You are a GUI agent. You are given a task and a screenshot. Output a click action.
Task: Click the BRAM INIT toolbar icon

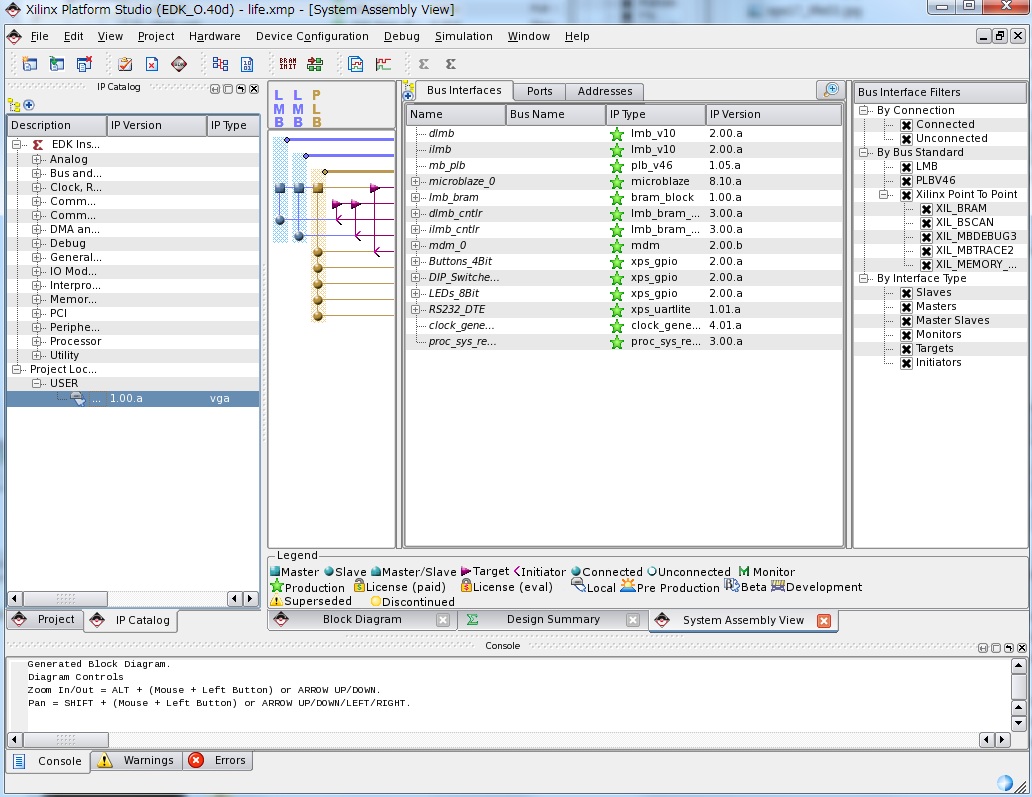(288, 64)
